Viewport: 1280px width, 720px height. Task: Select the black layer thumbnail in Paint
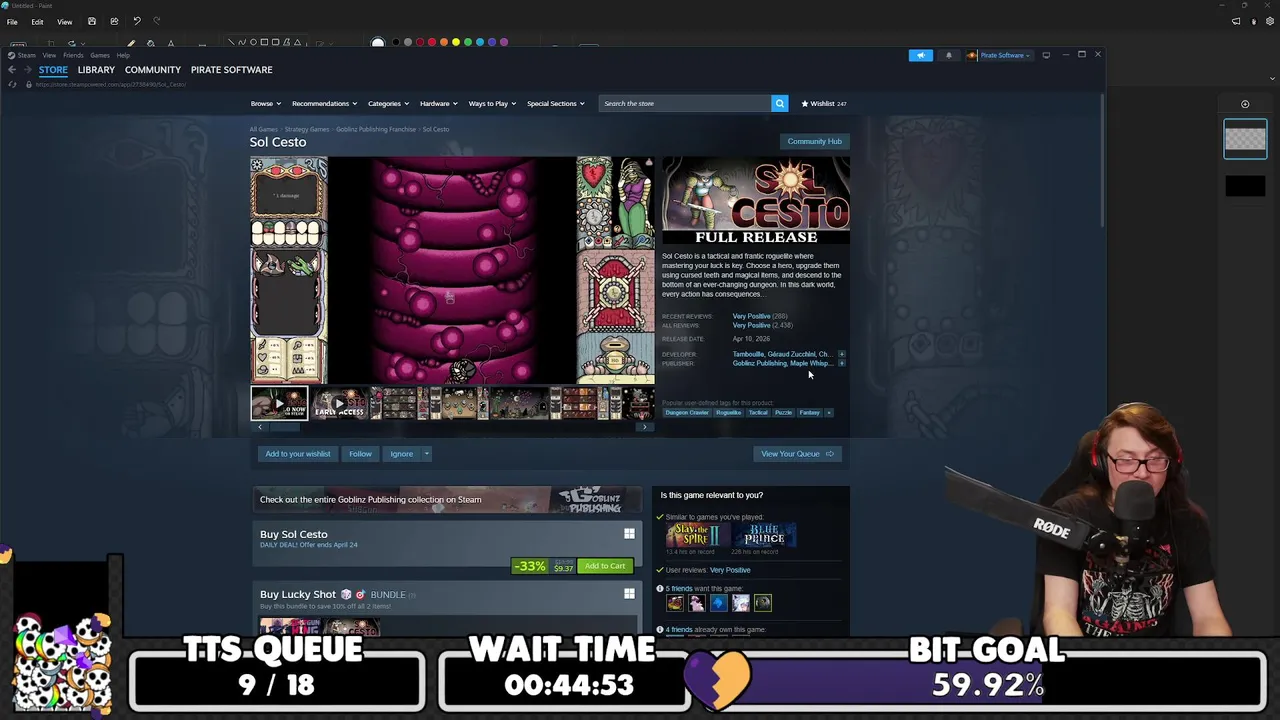click(1245, 186)
